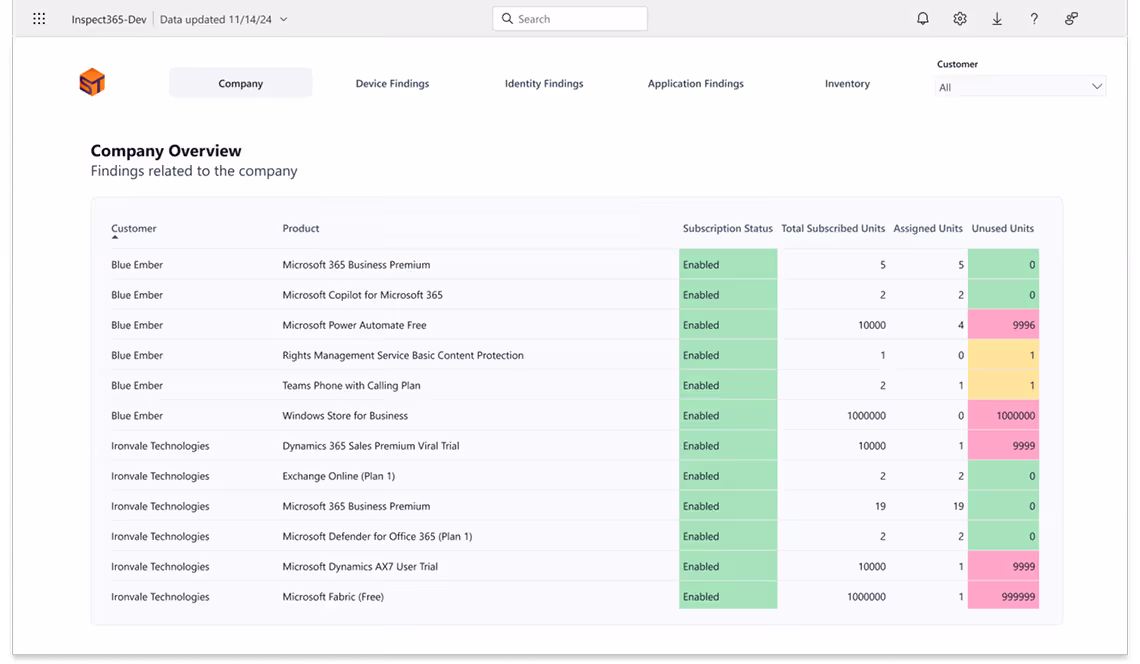
Task: Click the share/feedback icon in top bar
Action: [1071, 19]
